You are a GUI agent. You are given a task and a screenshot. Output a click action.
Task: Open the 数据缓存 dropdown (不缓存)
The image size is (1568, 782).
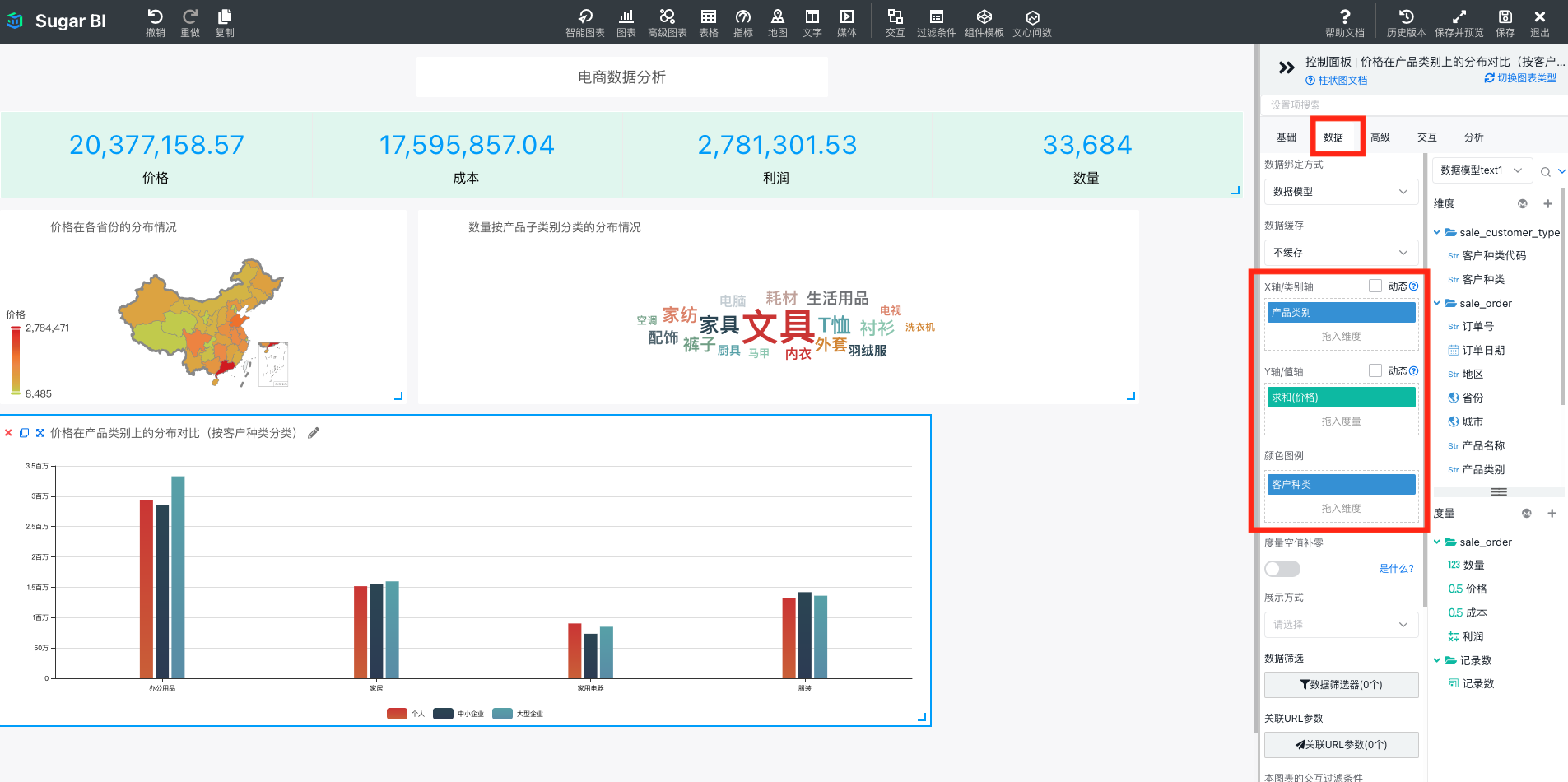[x=1342, y=253]
